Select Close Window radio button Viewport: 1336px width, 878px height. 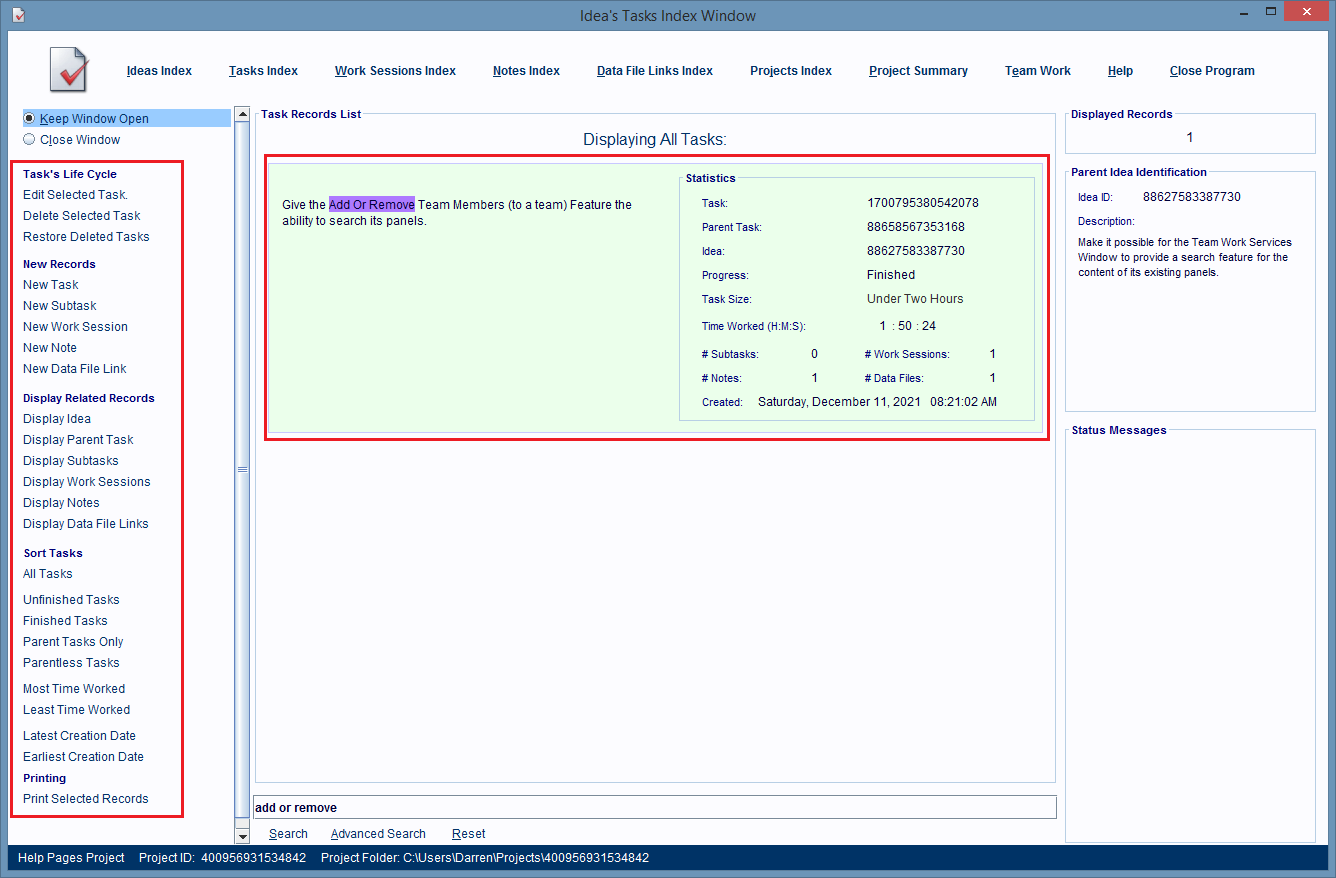coord(29,140)
